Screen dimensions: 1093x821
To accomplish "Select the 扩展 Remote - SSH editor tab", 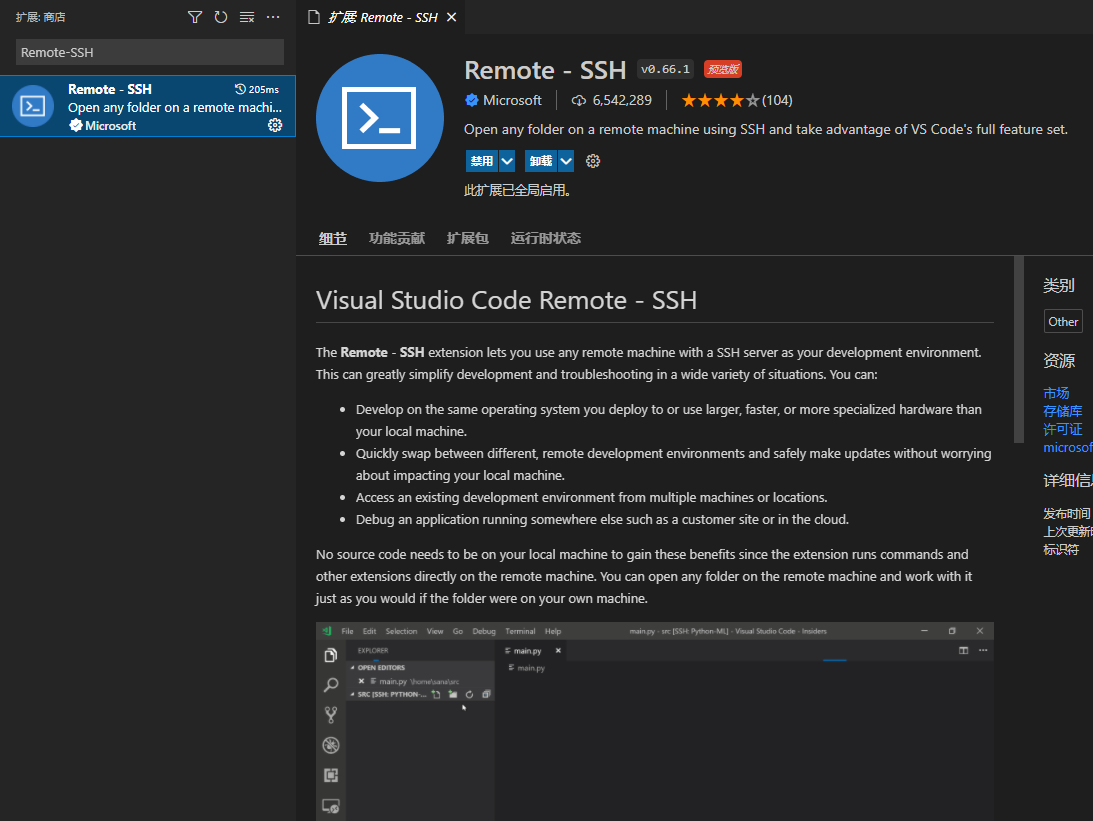I will click(x=383, y=17).
